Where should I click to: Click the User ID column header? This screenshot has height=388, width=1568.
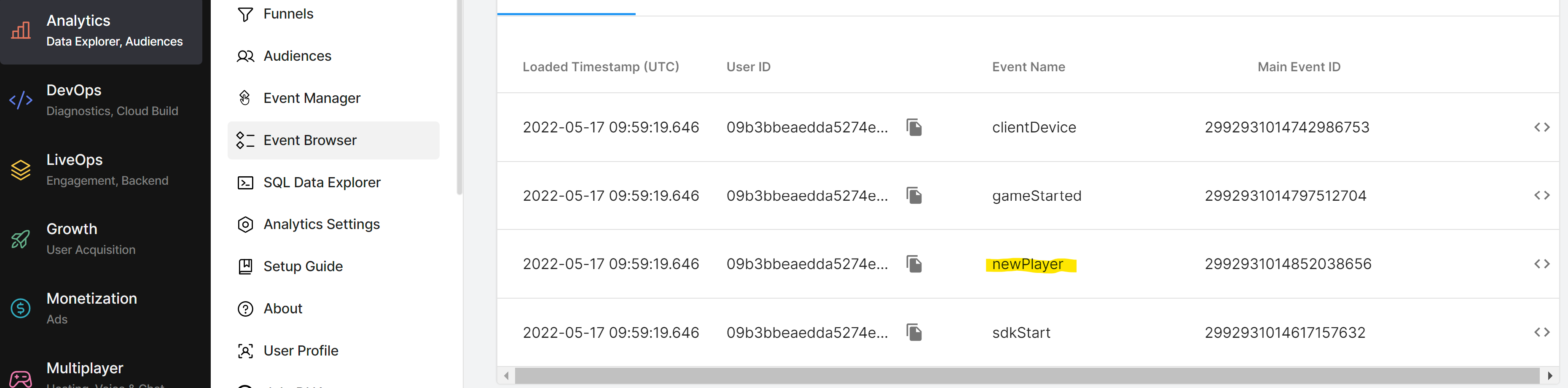tap(748, 67)
